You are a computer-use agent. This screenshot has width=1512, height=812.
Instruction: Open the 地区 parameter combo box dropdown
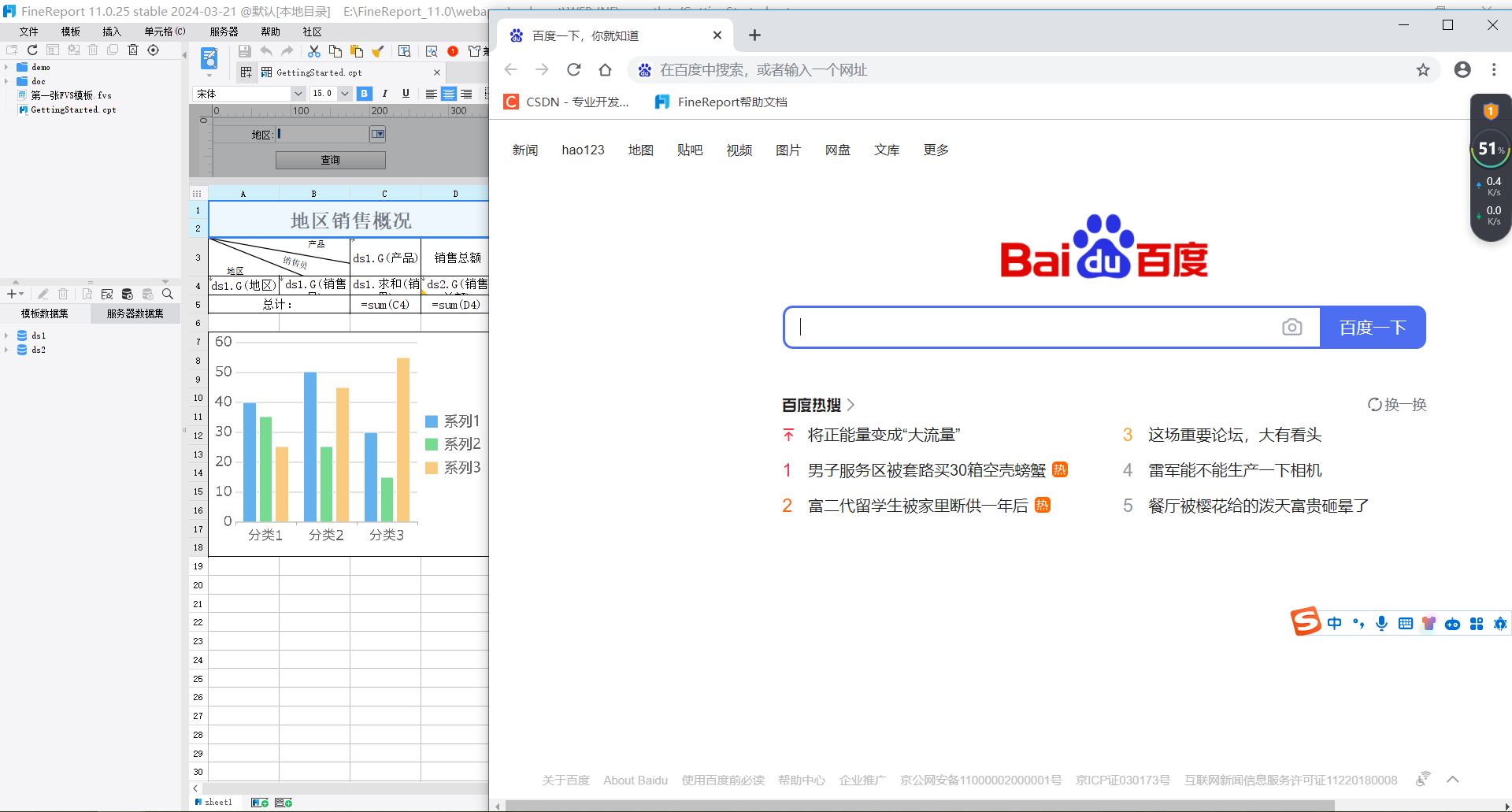378,135
